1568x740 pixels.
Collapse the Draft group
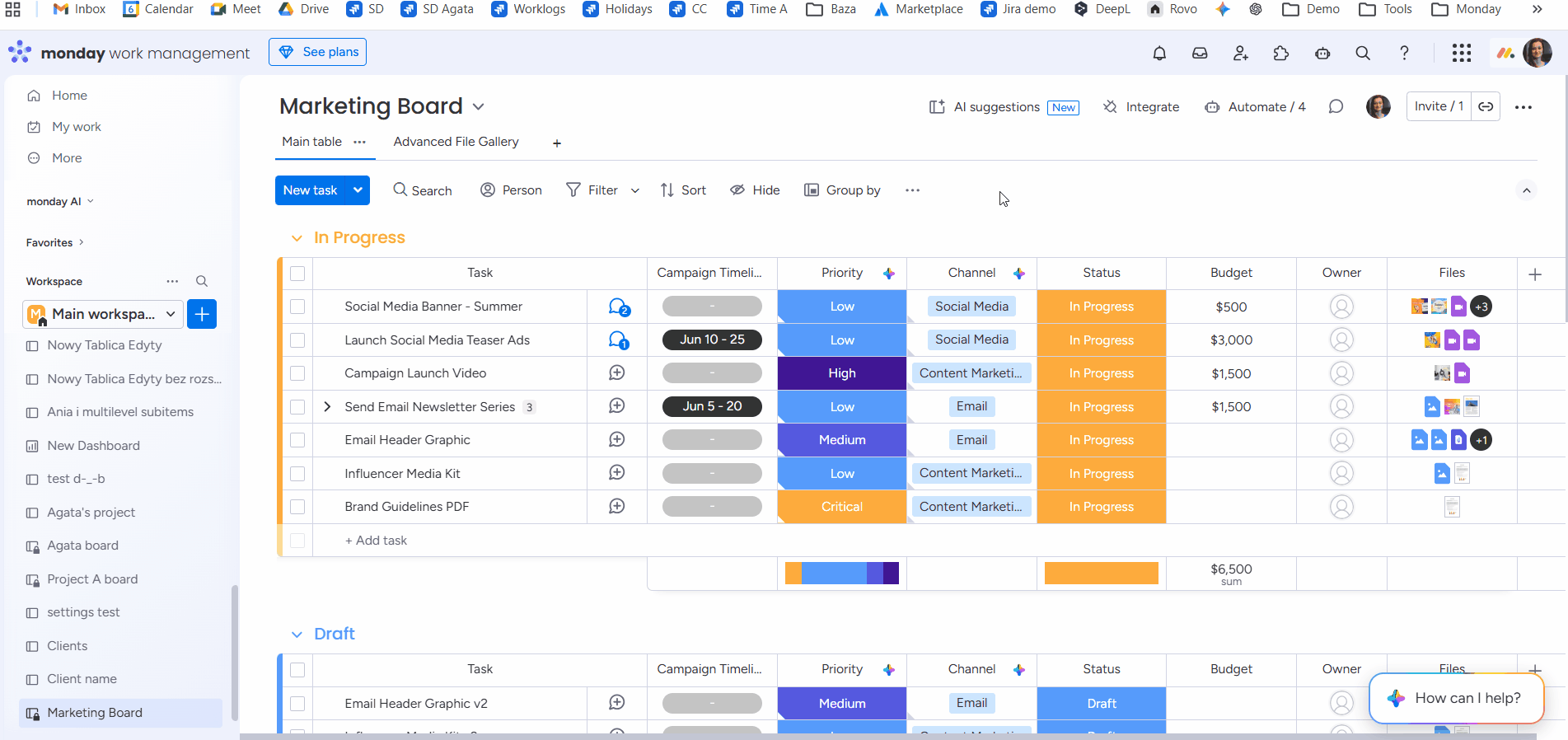[x=297, y=635]
